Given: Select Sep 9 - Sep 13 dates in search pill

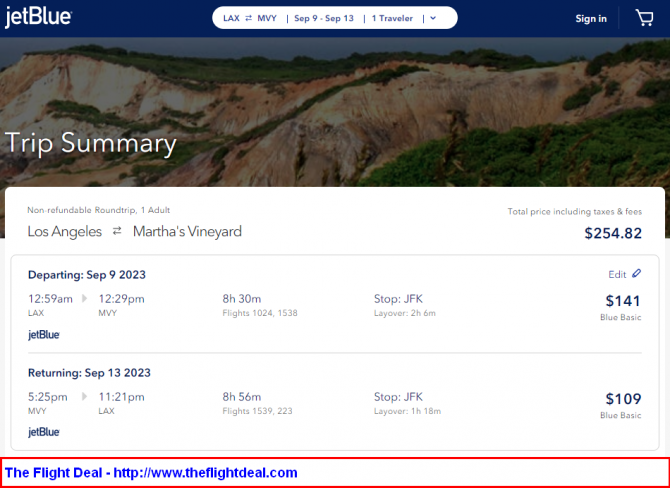Looking at the screenshot, I should (324, 18).
